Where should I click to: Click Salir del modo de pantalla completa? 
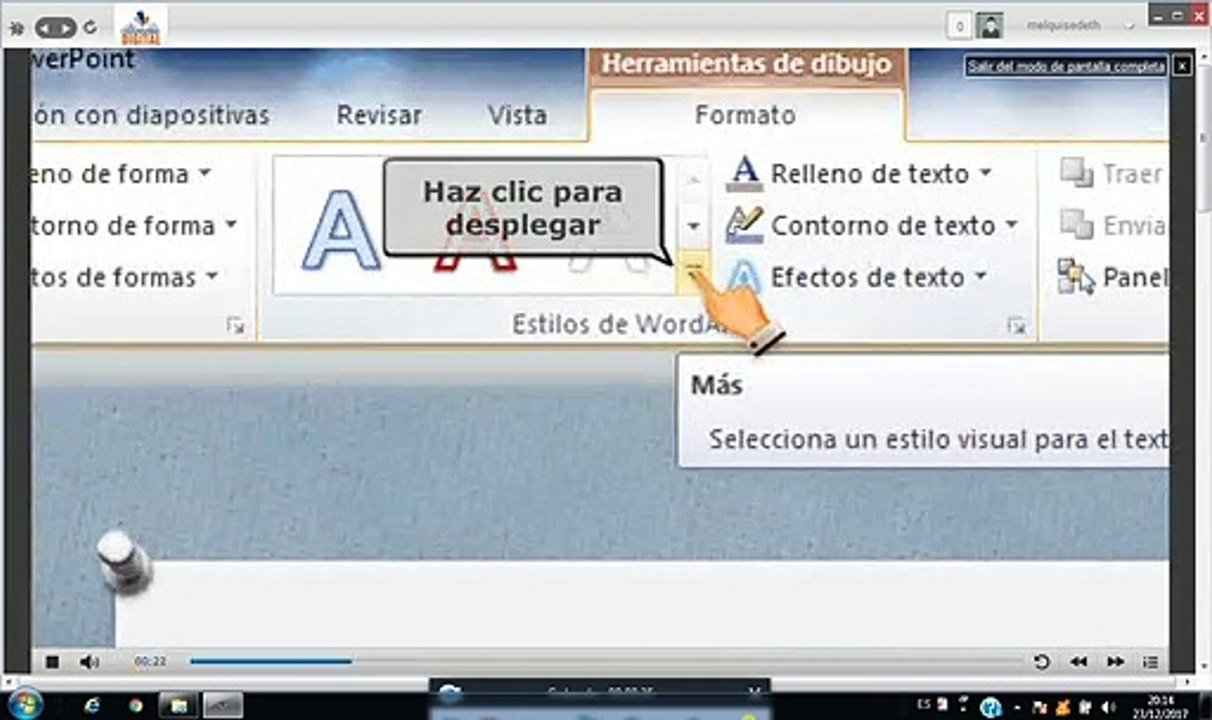click(x=1066, y=66)
